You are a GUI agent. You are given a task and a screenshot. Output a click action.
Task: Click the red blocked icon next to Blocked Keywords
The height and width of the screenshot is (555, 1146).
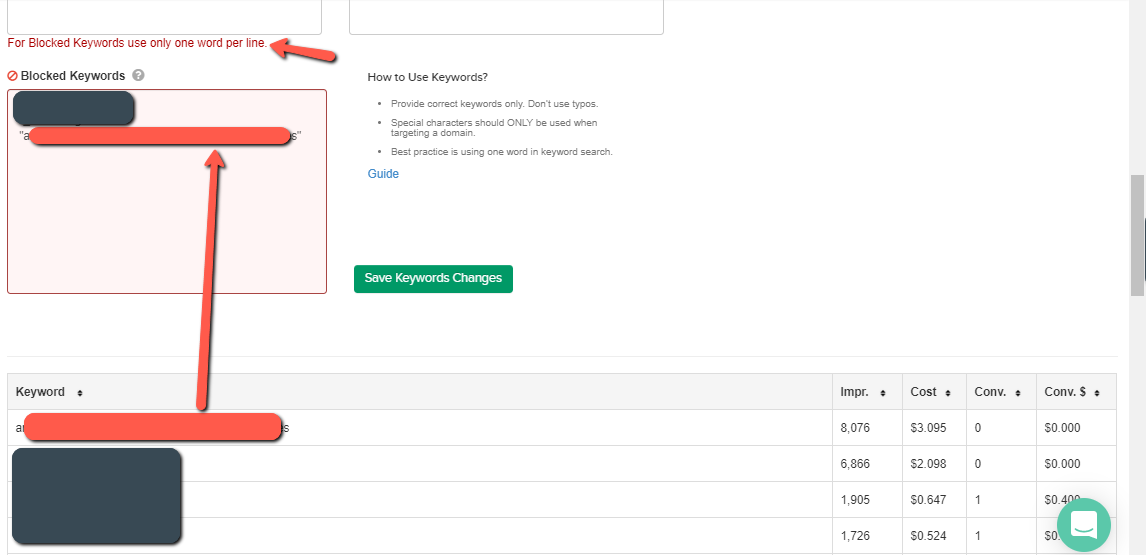13,76
